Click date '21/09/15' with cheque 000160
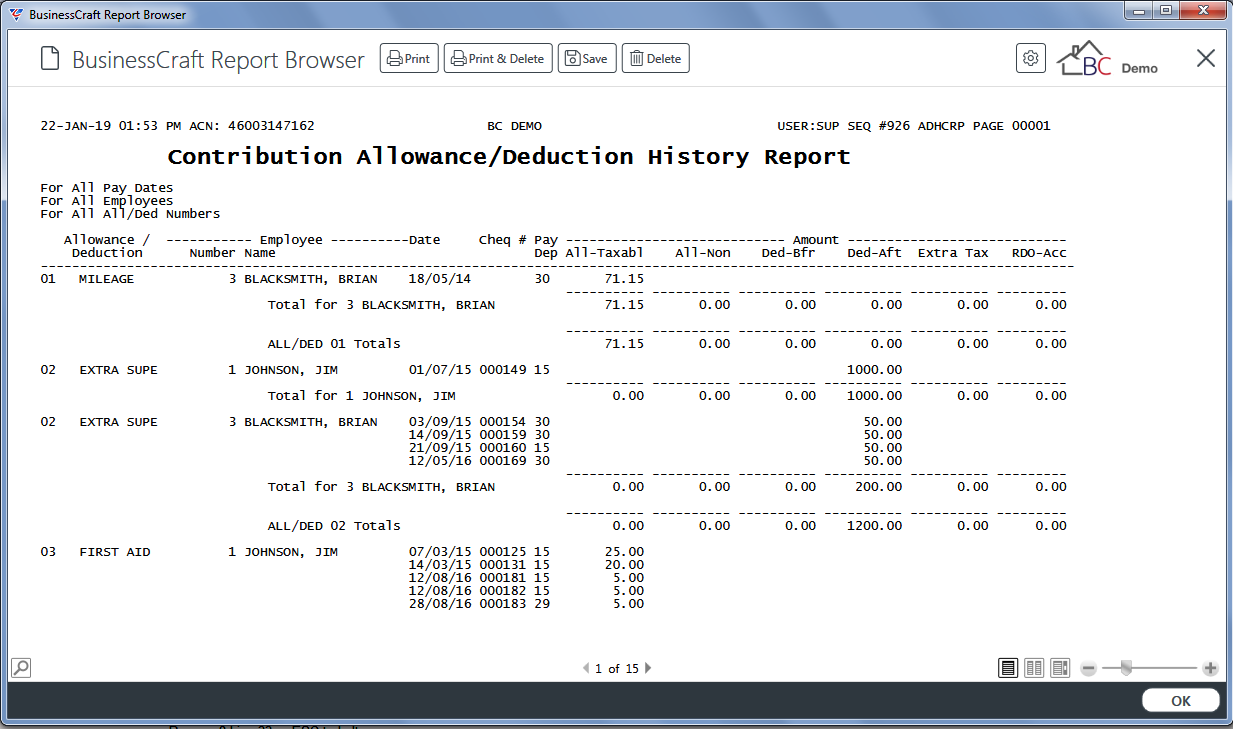This screenshot has width=1233, height=729. point(440,448)
